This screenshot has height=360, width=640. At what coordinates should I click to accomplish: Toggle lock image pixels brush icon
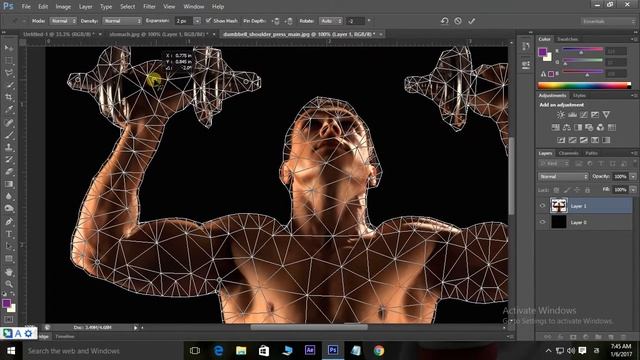click(567, 190)
